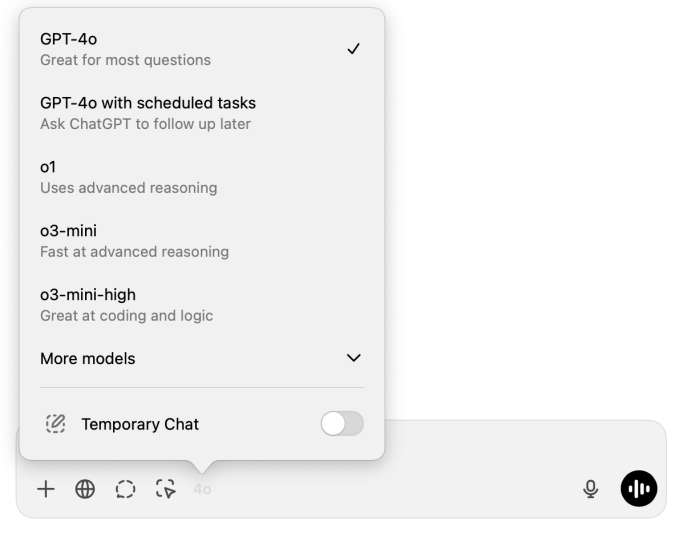This screenshot has width=679, height=533.
Task: Click the dashed circle icon in composer
Action: point(125,489)
